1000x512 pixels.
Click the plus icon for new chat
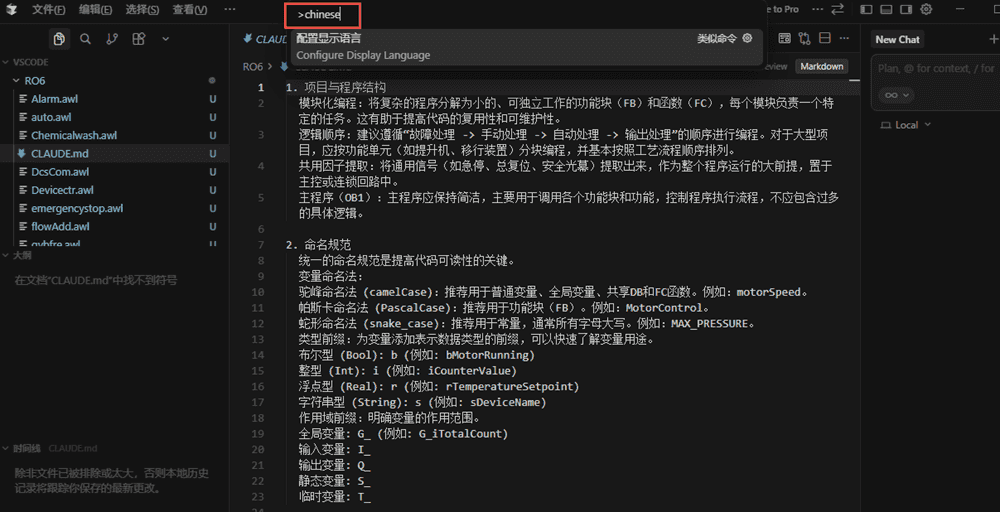(993, 39)
